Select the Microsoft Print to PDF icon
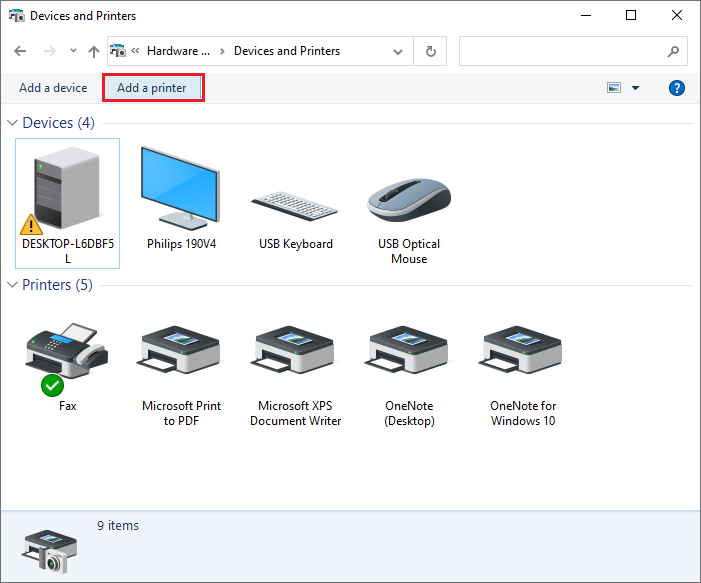The height and width of the screenshot is (583, 701). (181, 350)
